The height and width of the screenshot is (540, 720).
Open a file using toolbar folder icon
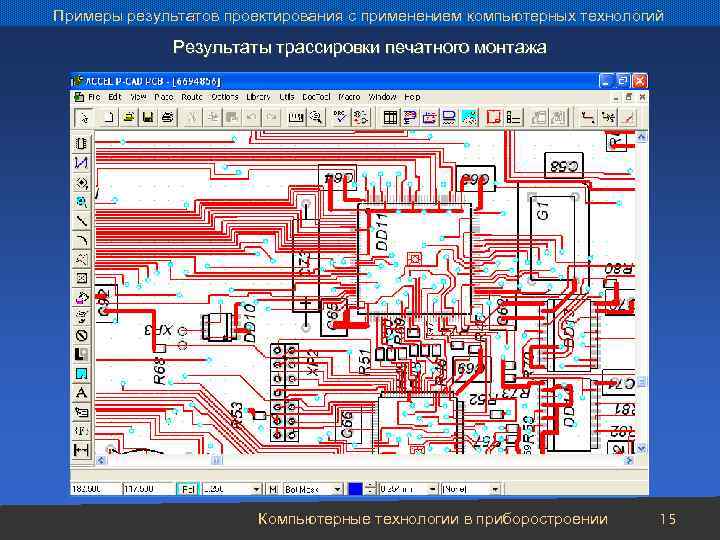129,118
